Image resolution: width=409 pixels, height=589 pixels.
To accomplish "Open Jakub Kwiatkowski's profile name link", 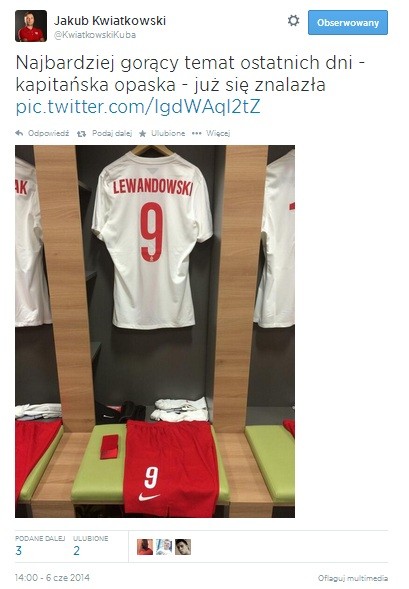I will point(110,20).
